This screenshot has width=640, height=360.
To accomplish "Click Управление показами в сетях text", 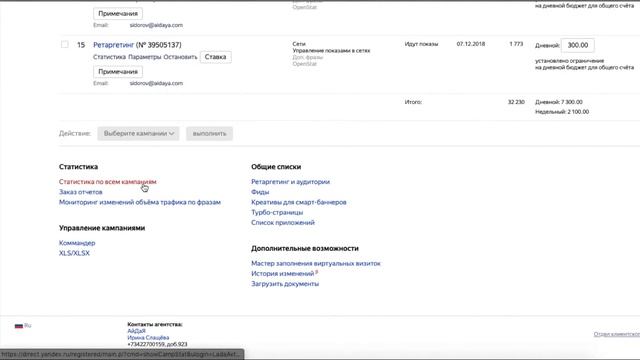I will [331, 51].
